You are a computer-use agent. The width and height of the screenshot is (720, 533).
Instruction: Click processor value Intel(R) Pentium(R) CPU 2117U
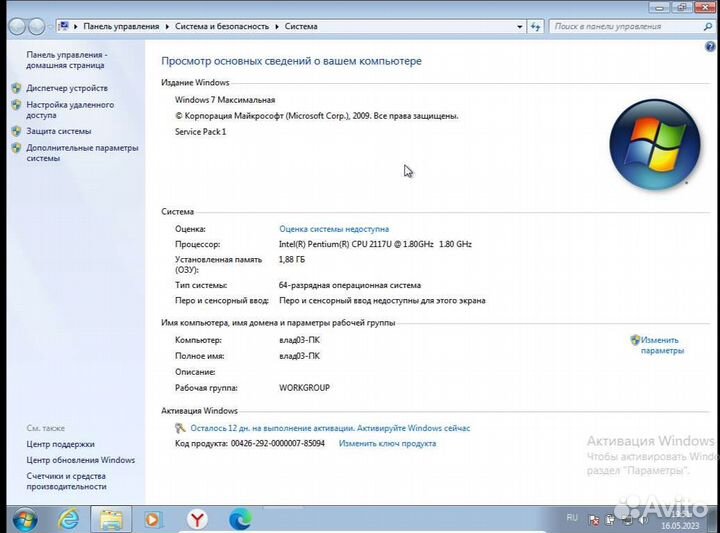point(375,244)
